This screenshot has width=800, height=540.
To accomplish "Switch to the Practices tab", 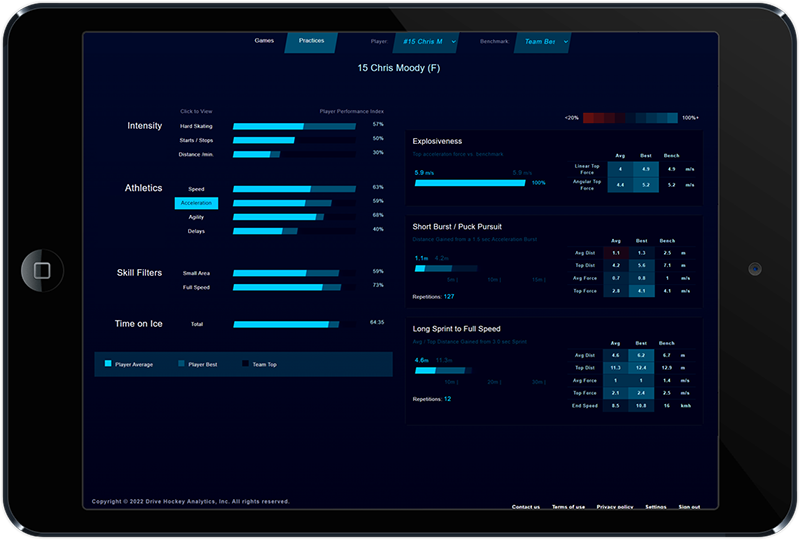I will tap(311, 41).
